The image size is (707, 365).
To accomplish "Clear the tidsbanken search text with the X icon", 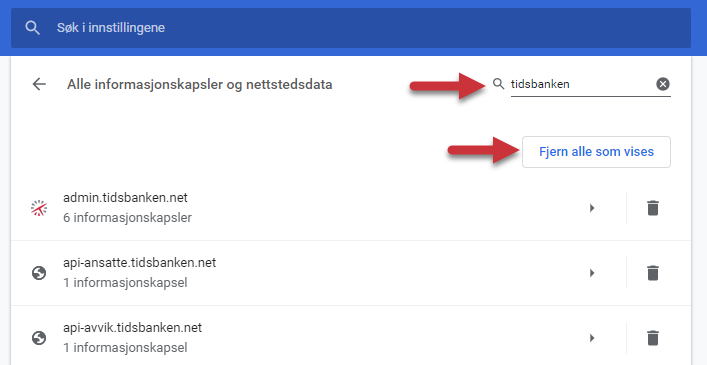I will (663, 84).
